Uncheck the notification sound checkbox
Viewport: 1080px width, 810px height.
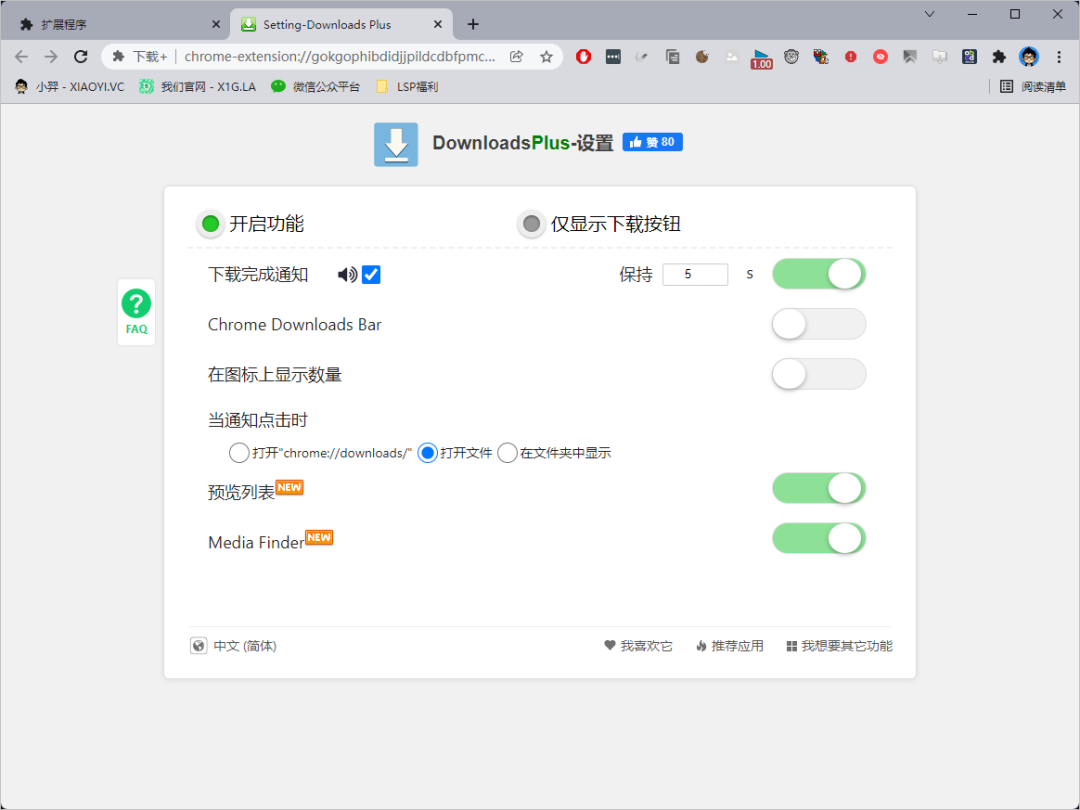tap(371, 275)
